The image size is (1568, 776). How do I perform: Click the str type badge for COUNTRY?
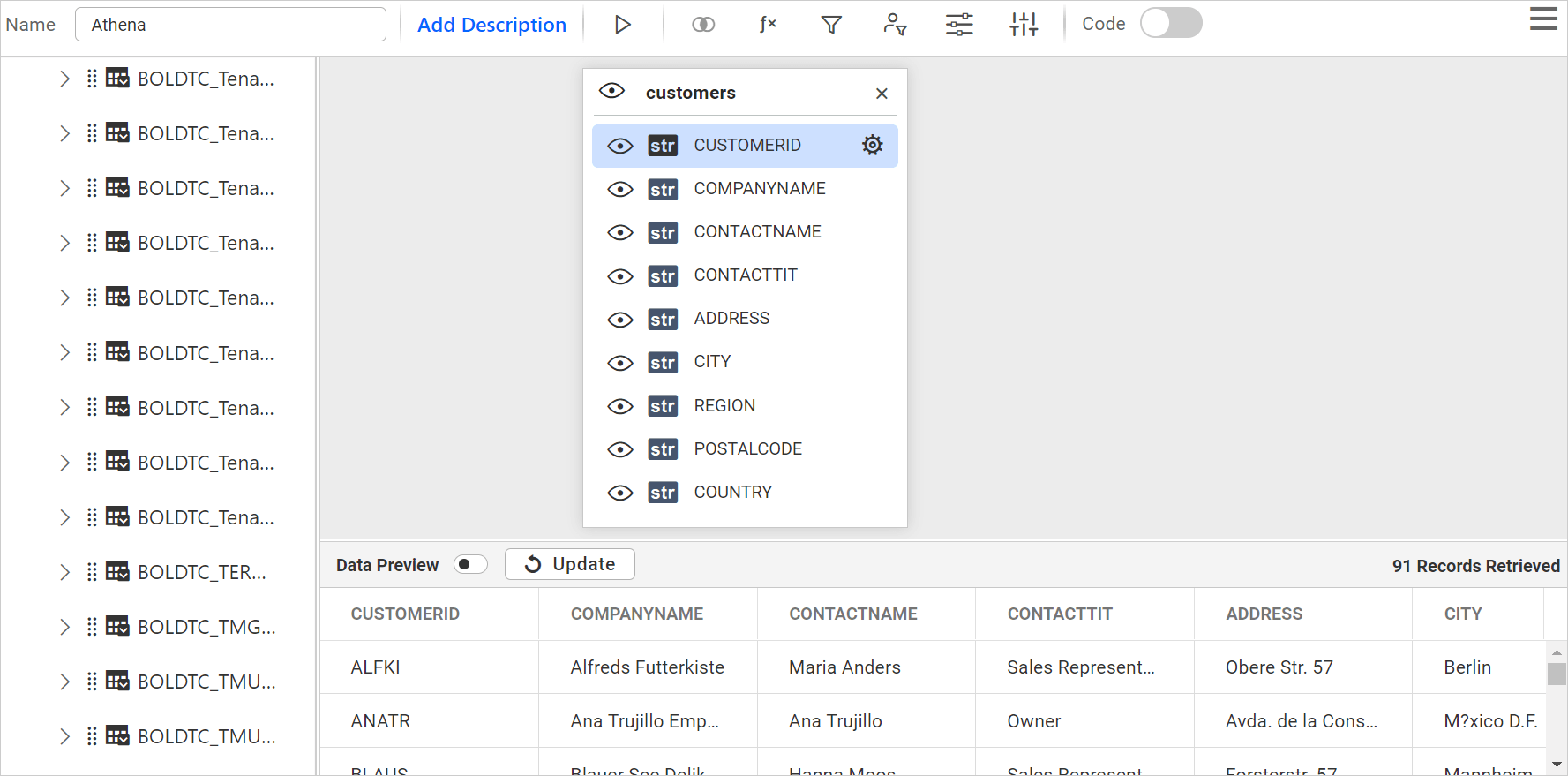coord(663,492)
